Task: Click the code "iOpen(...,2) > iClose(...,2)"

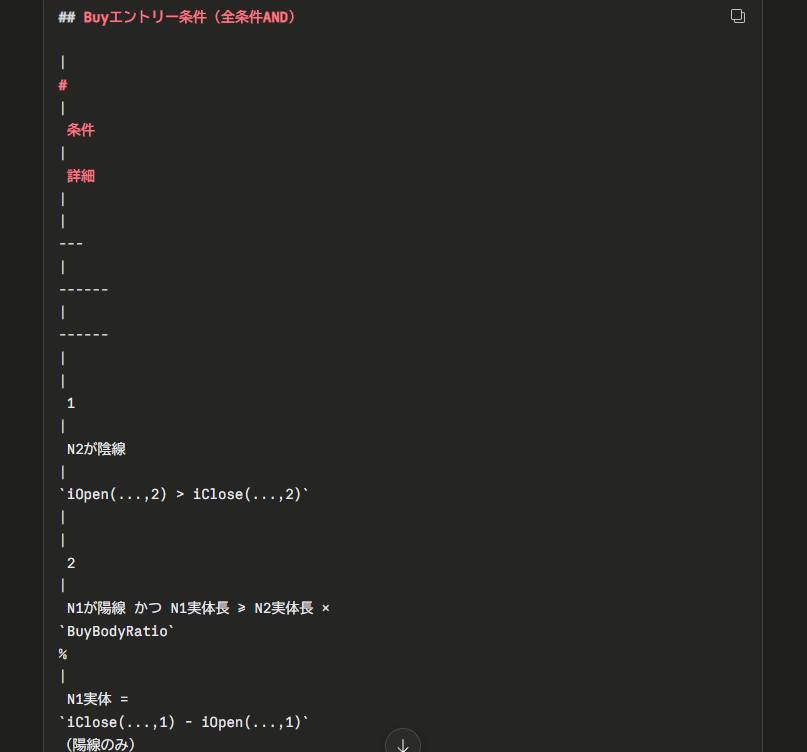Action: point(184,494)
